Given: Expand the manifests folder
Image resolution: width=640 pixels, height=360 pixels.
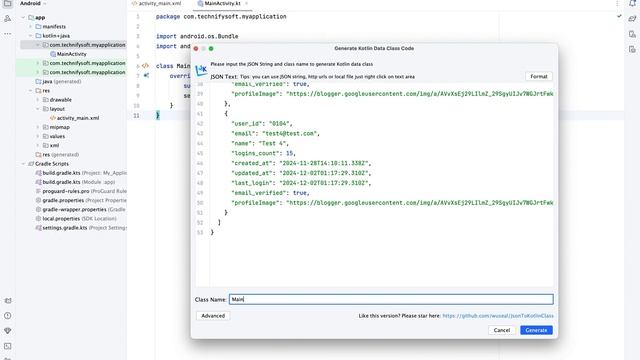Looking at the screenshot, I should 31,27.
